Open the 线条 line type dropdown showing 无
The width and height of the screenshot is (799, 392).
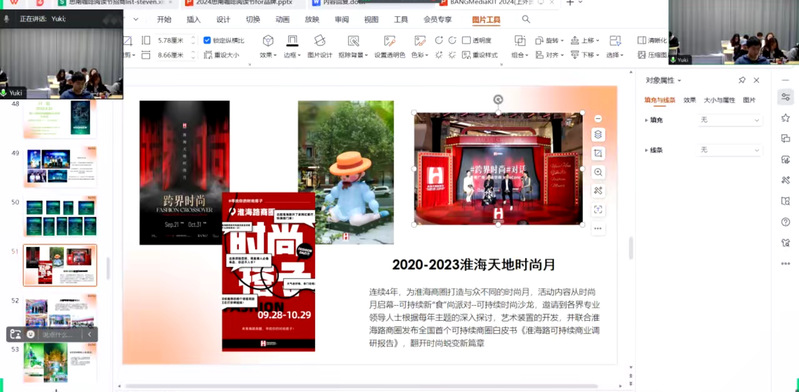click(729, 150)
